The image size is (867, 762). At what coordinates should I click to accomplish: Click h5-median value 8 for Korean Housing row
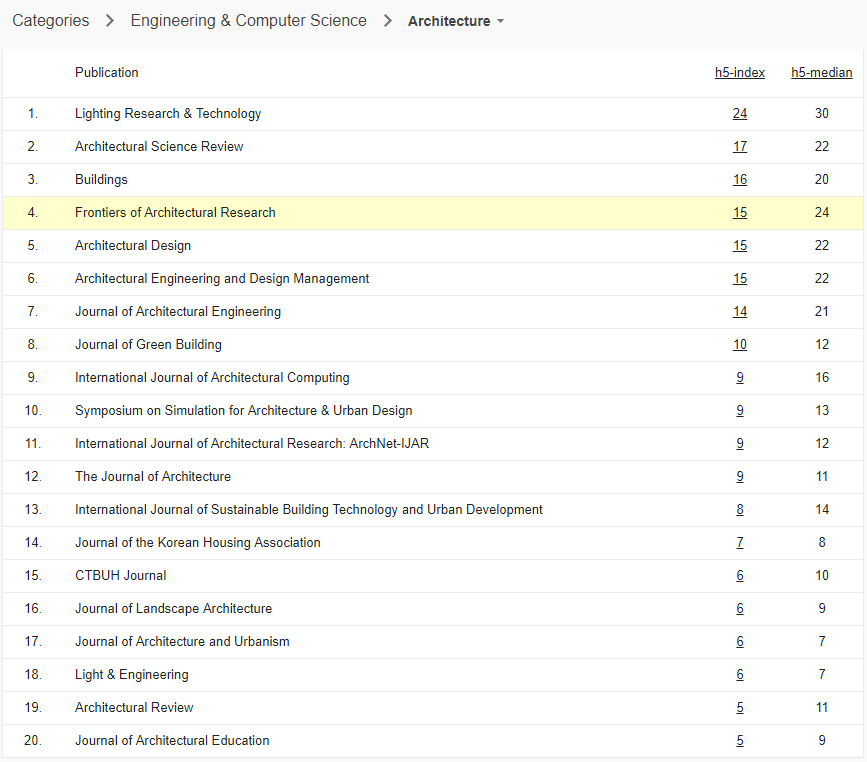point(822,542)
